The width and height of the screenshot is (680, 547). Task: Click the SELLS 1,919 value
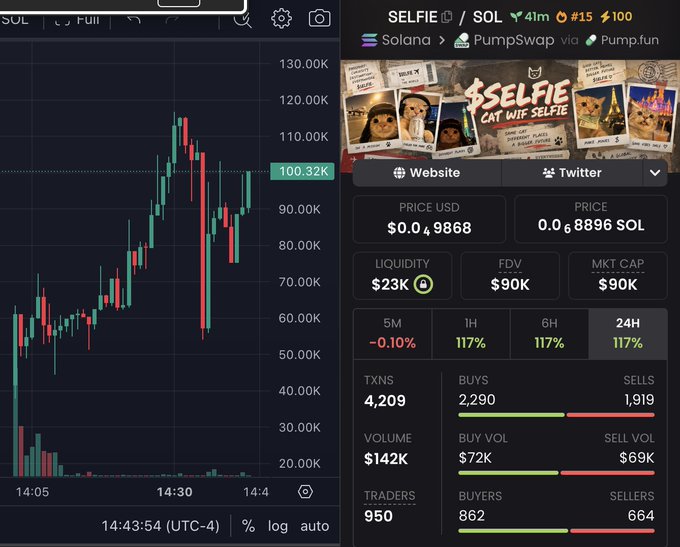[639, 400]
